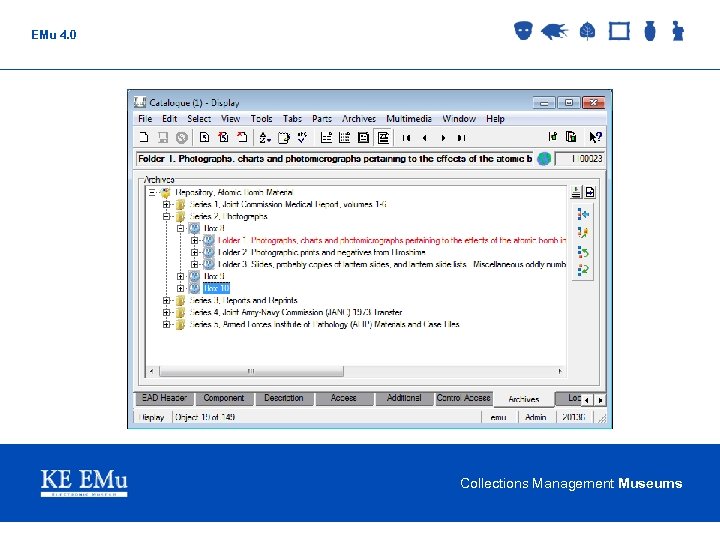Open the File menu
The height and width of the screenshot is (540, 720).
(x=145, y=118)
